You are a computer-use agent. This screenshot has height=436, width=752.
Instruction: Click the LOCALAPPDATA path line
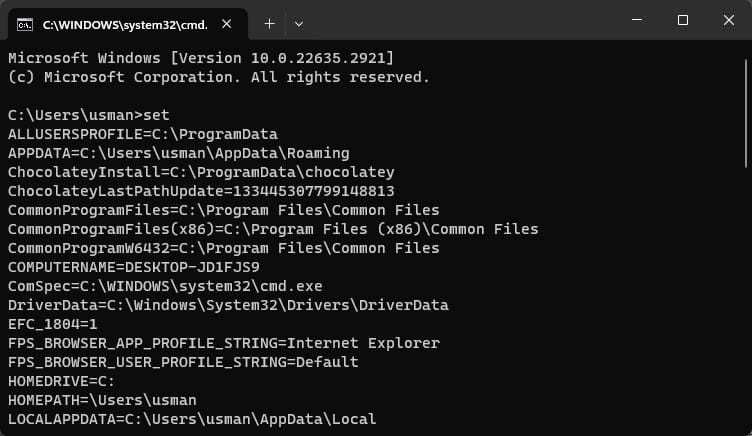tap(192, 419)
